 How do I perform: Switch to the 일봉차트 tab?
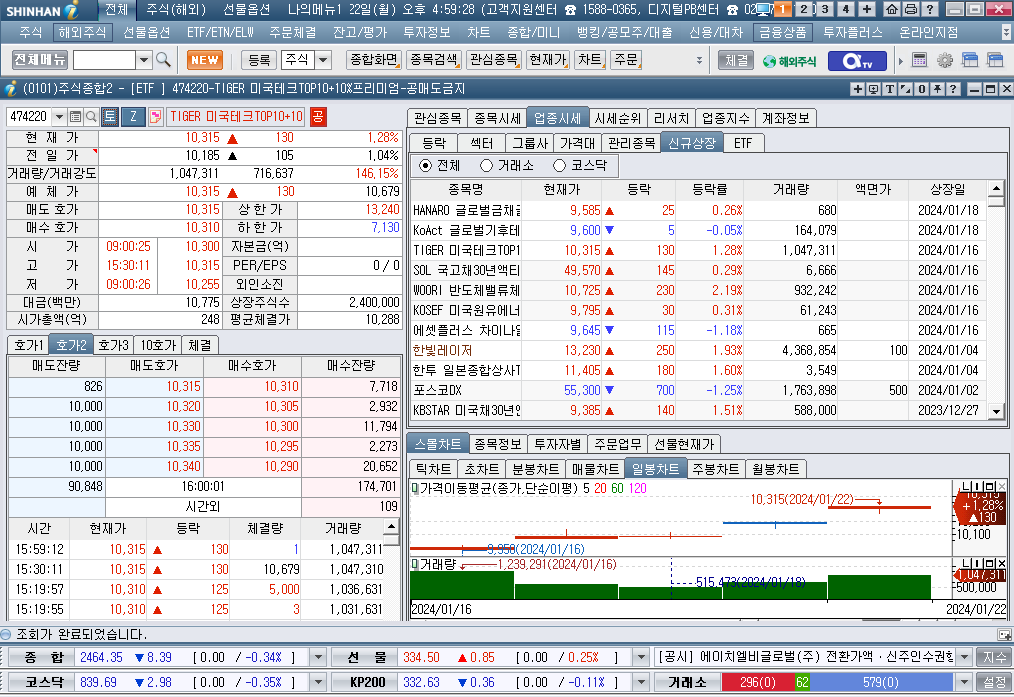[655, 469]
